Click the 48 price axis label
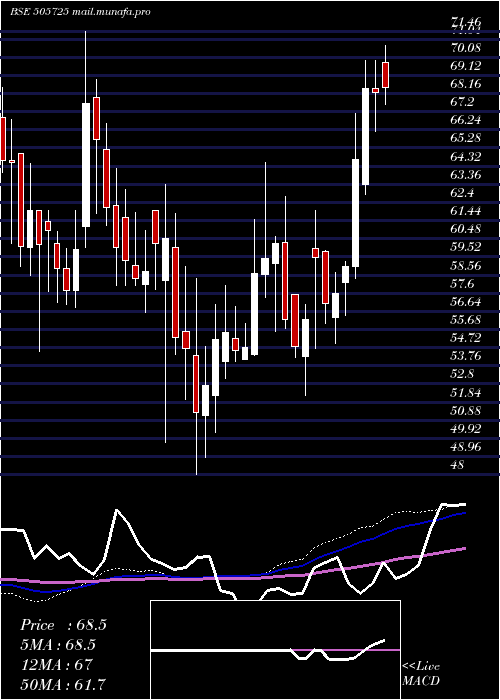The height and width of the screenshot is (700, 500). tap(458, 465)
